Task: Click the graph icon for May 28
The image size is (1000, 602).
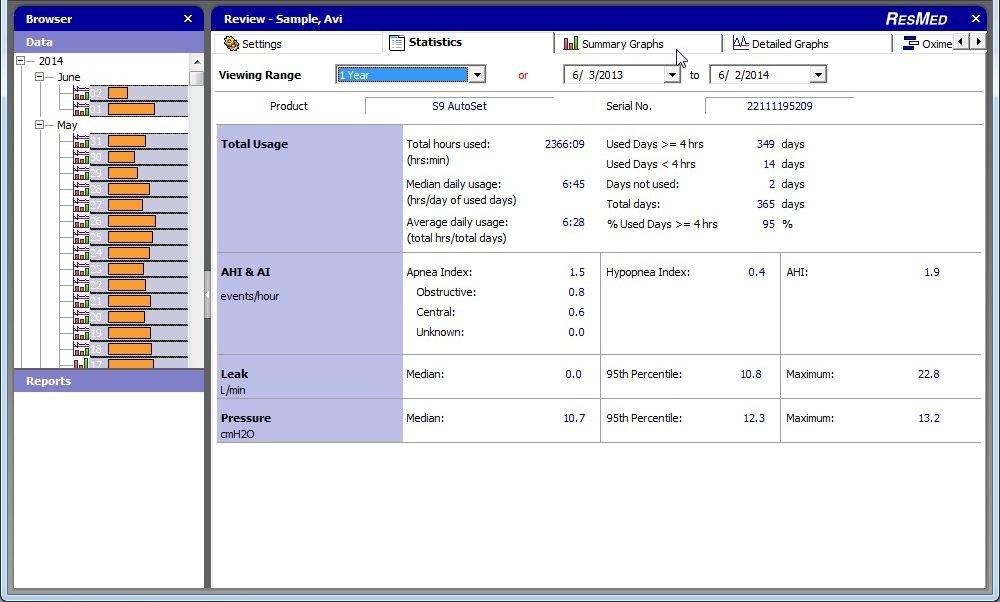Action: point(81,189)
